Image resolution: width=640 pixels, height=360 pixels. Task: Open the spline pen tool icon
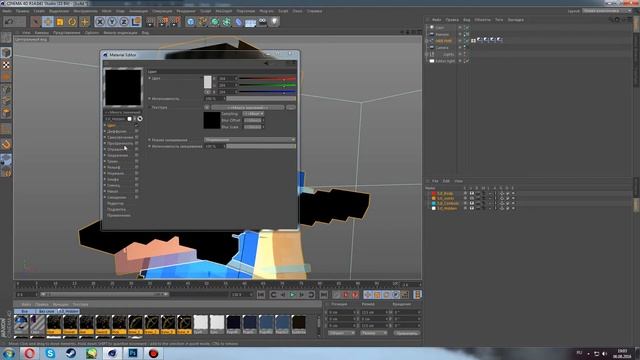point(202,21)
